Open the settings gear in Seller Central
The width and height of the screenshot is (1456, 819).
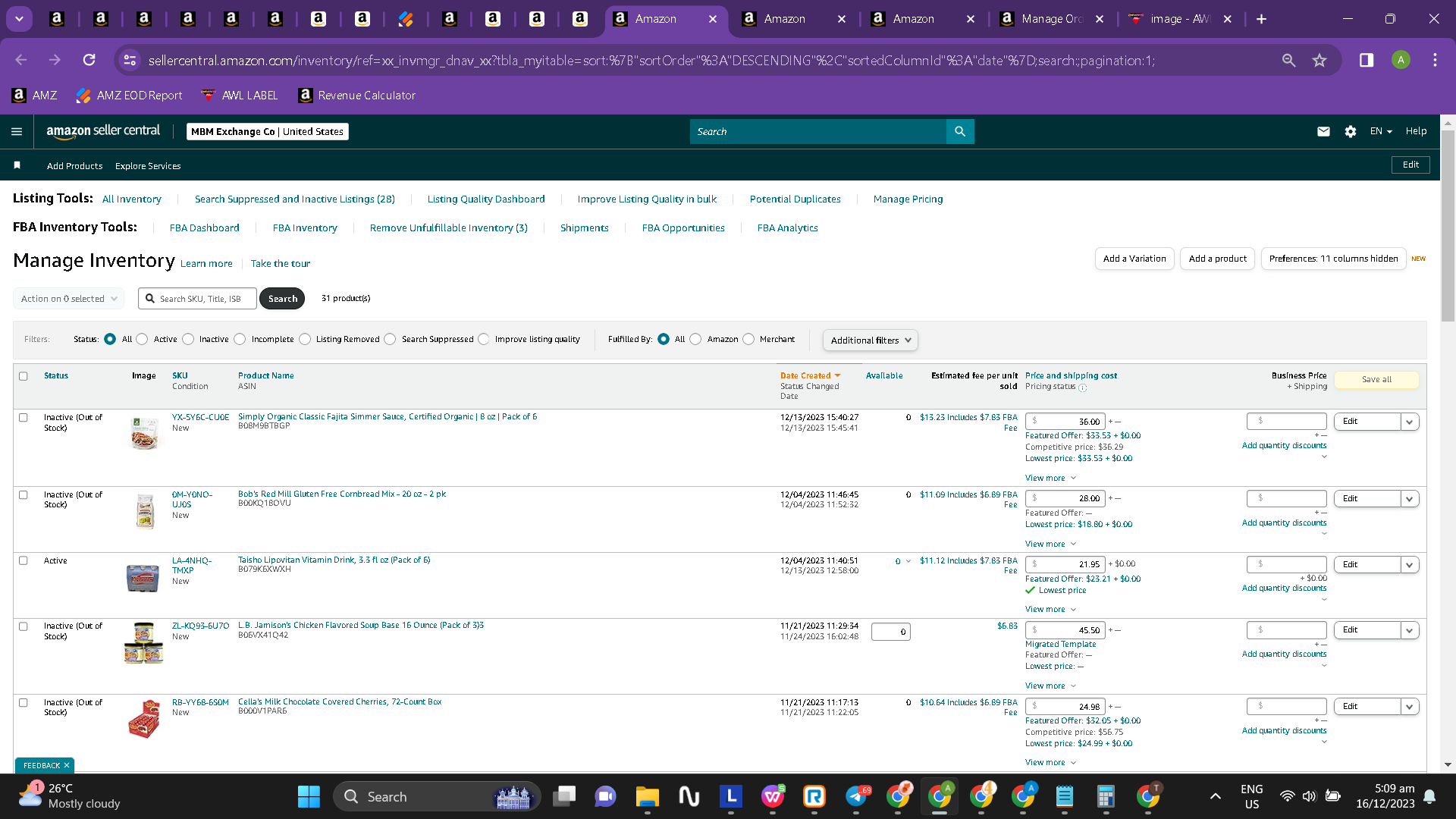[1351, 131]
